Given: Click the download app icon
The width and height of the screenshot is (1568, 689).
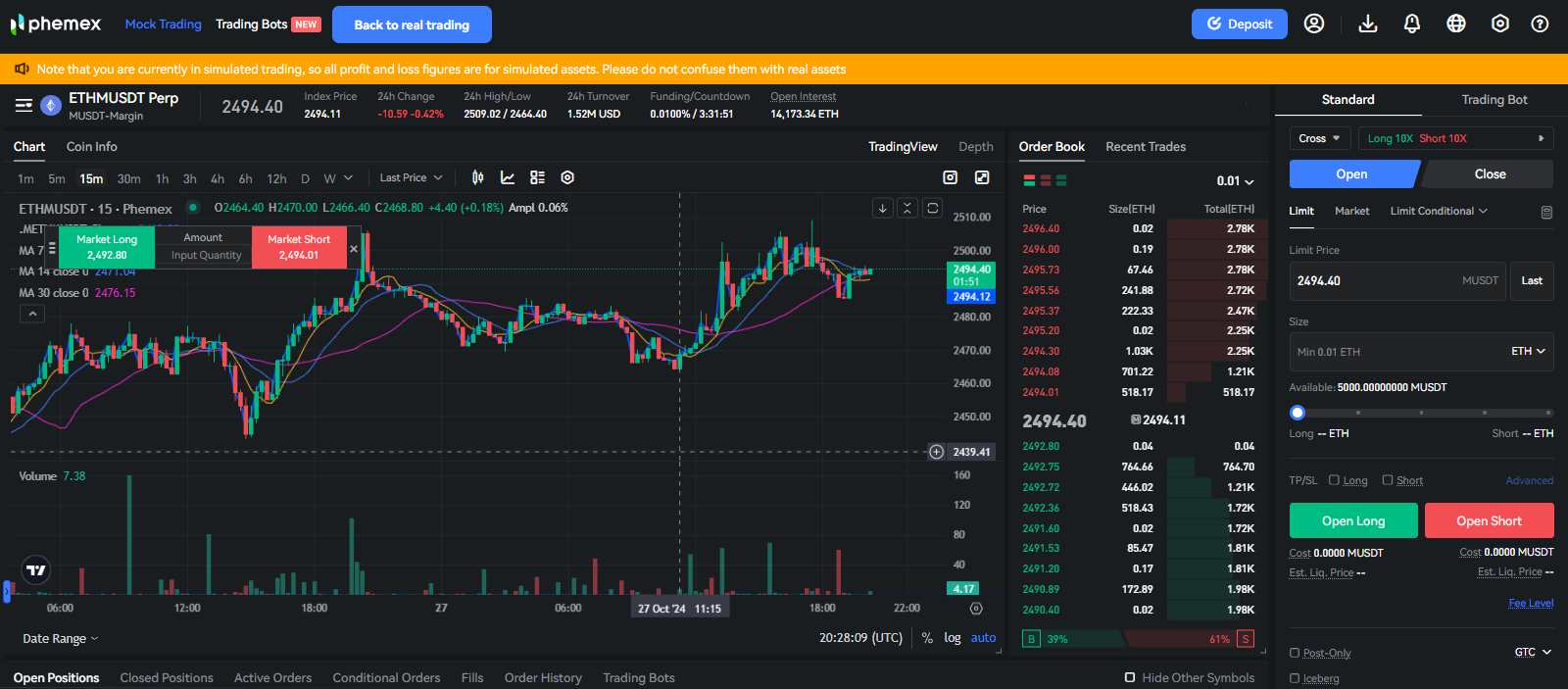Looking at the screenshot, I should click(x=1368, y=24).
